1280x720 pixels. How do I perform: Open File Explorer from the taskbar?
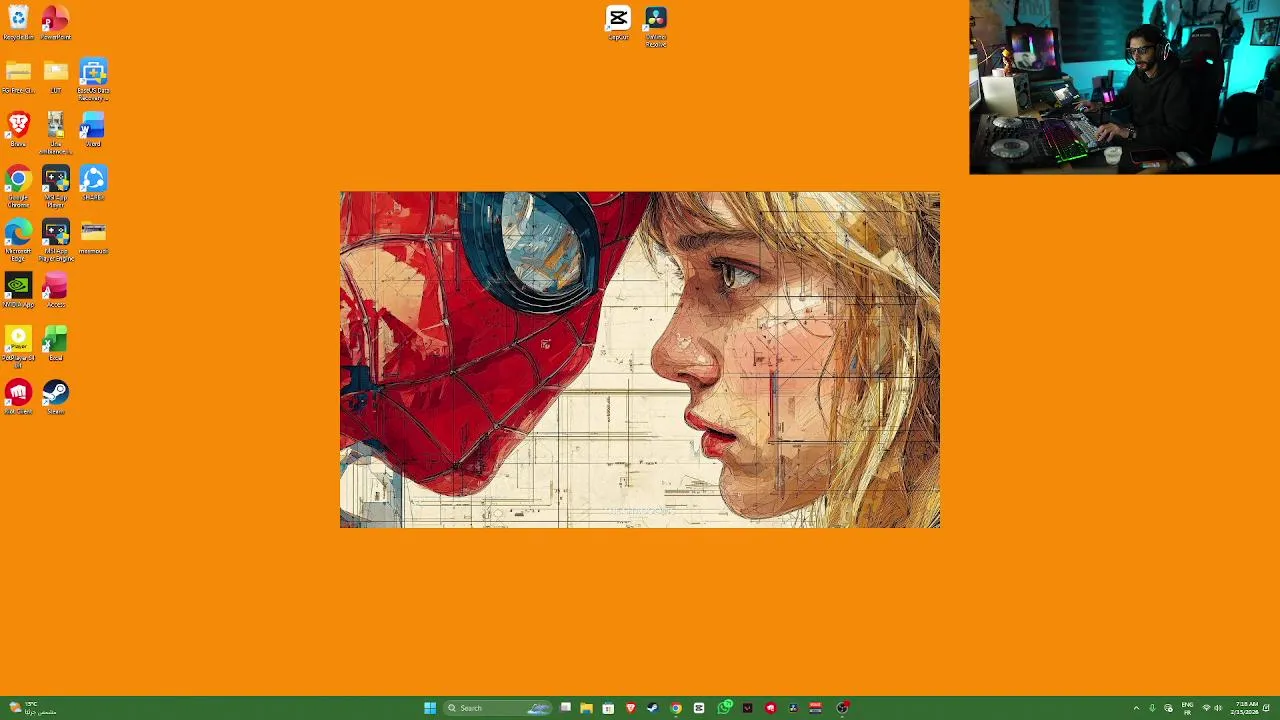click(x=586, y=708)
